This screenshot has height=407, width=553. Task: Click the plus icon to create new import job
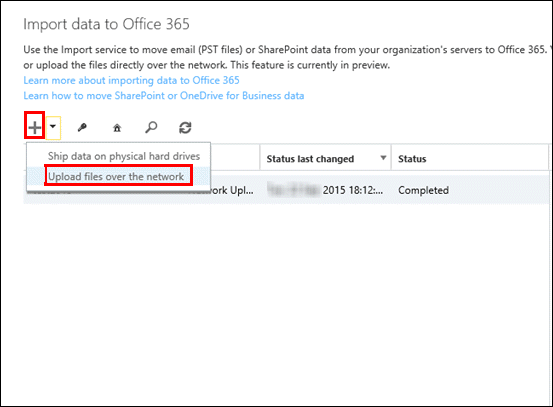(35, 127)
